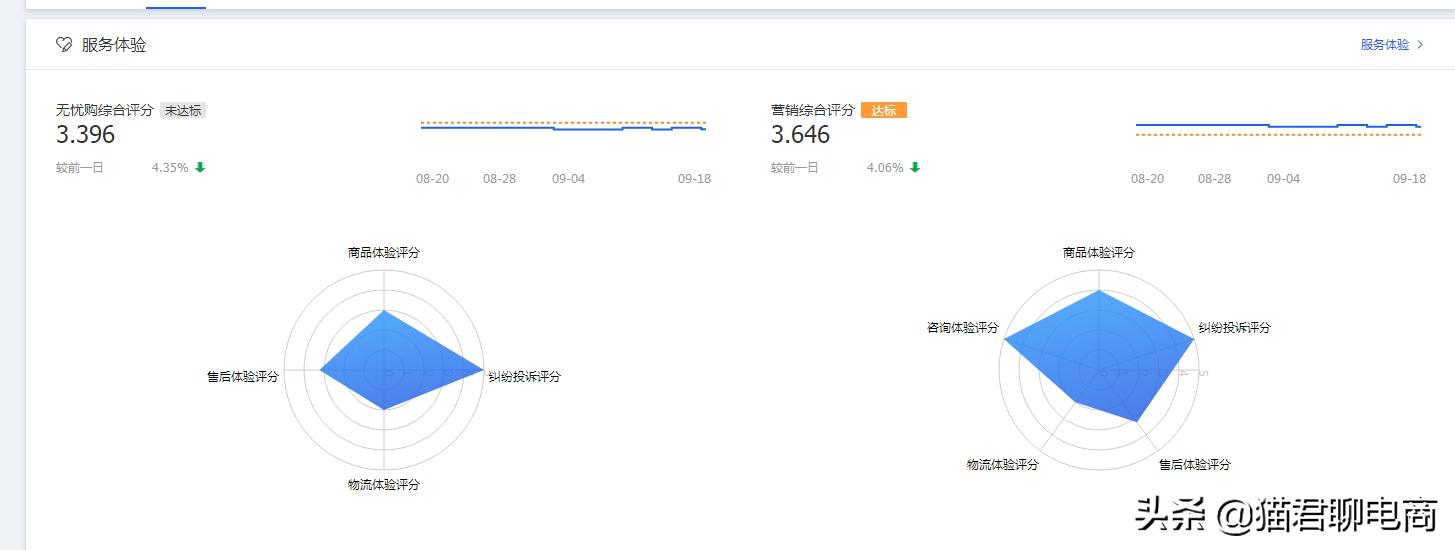The height and width of the screenshot is (550, 1455).
Task: Click green down arrow beside 4.35%
Action: 200,167
